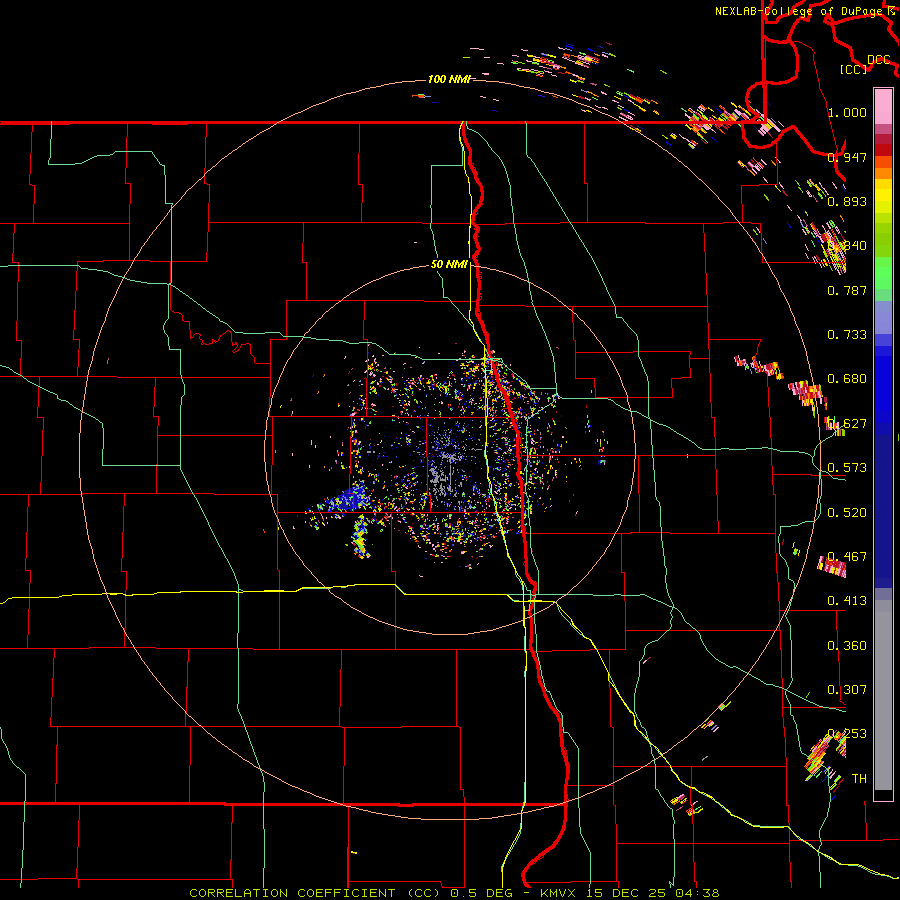900x900 pixels.
Task: Click the 100 NMI range ring label
Action: pos(449,79)
